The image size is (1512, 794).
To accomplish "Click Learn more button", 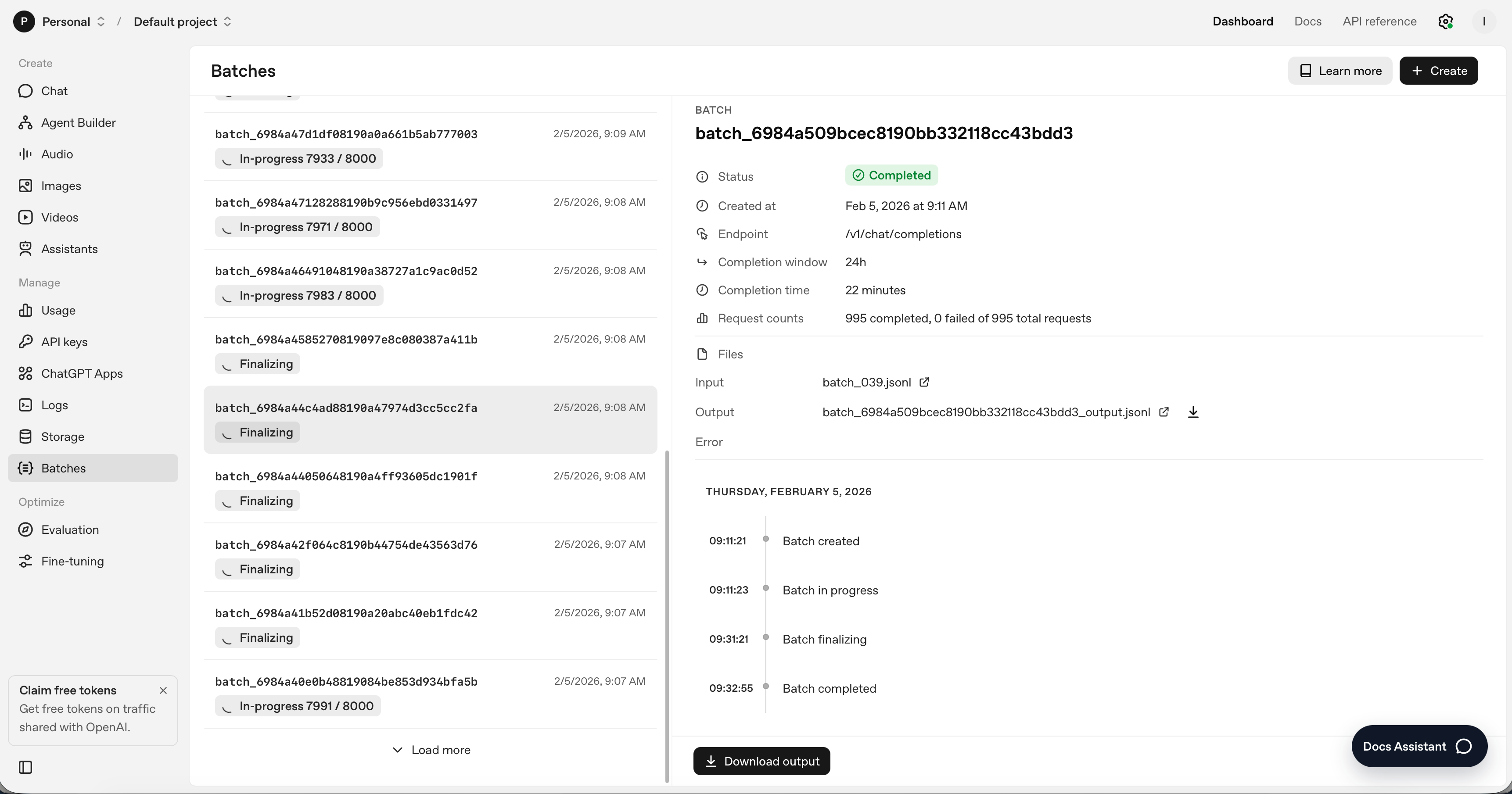I will [x=1340, y=71].
